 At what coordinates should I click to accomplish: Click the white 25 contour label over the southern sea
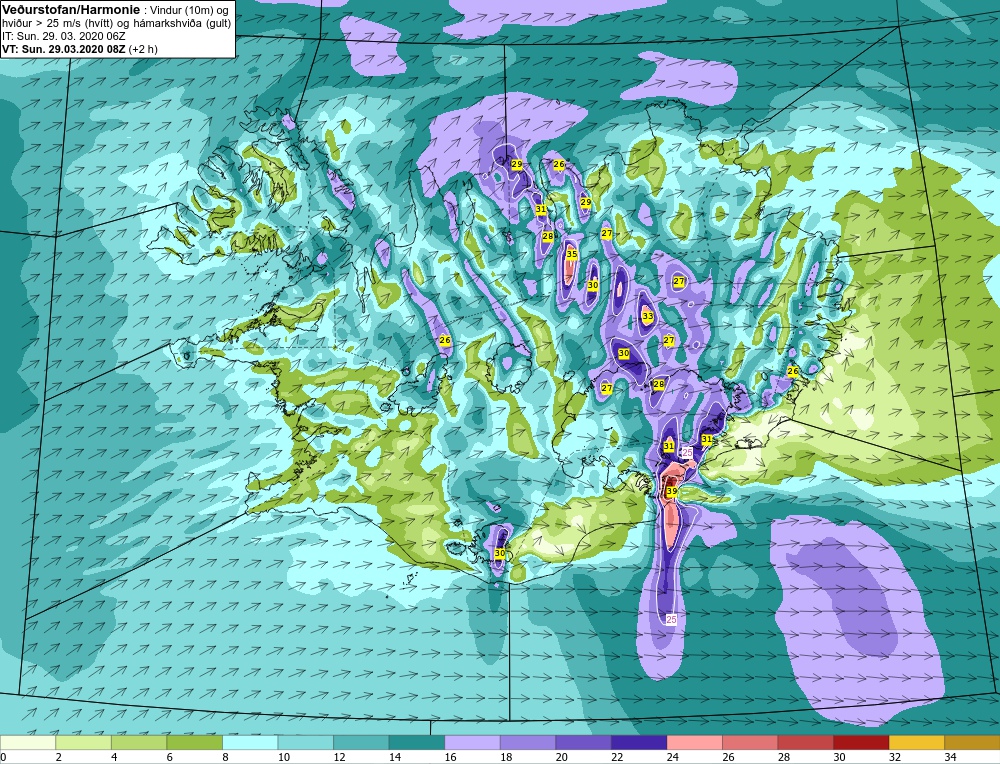point(671,619)
